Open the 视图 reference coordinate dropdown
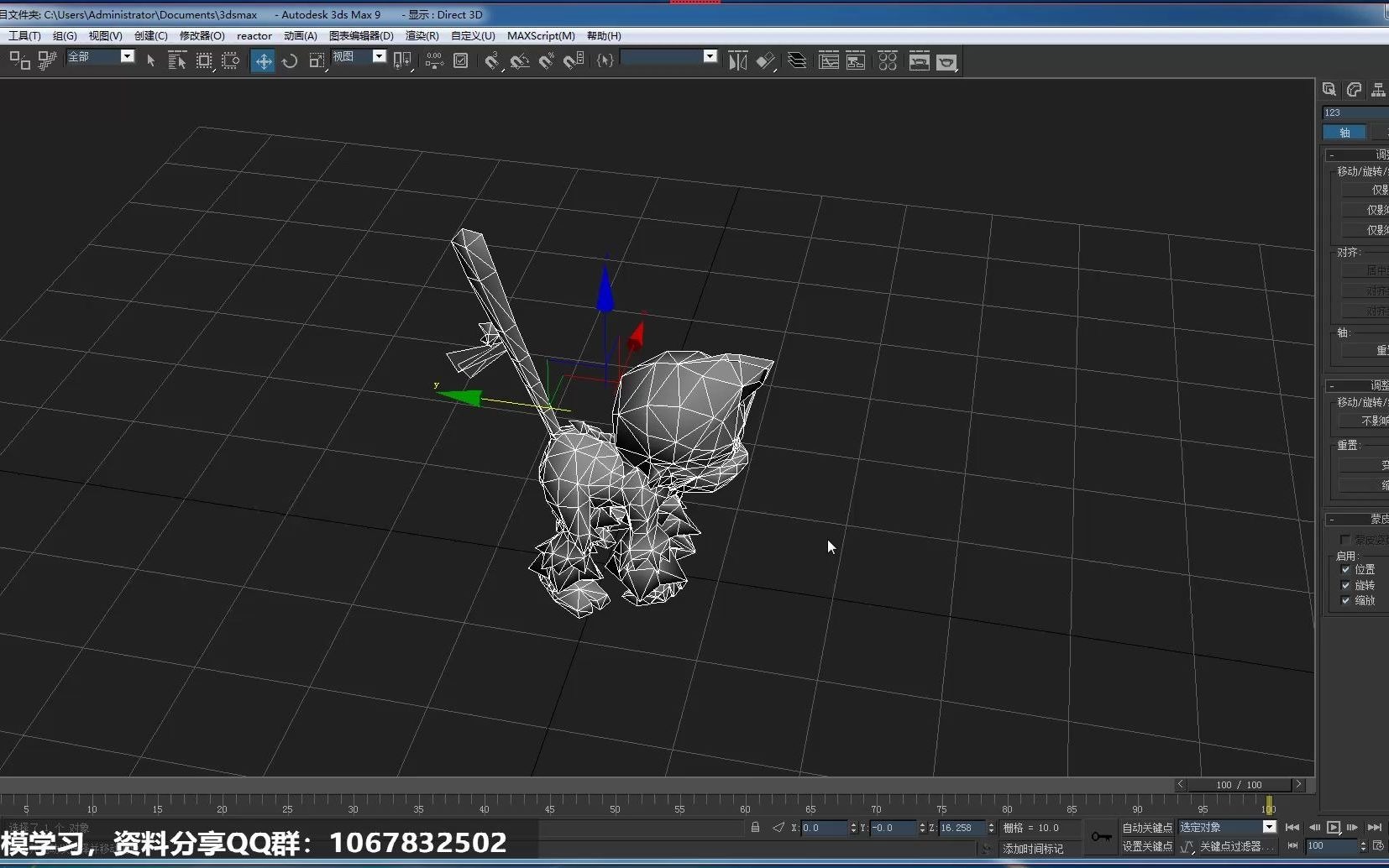Image resolution: width=1389 pixels, height=868 pixels. (379, 56)
